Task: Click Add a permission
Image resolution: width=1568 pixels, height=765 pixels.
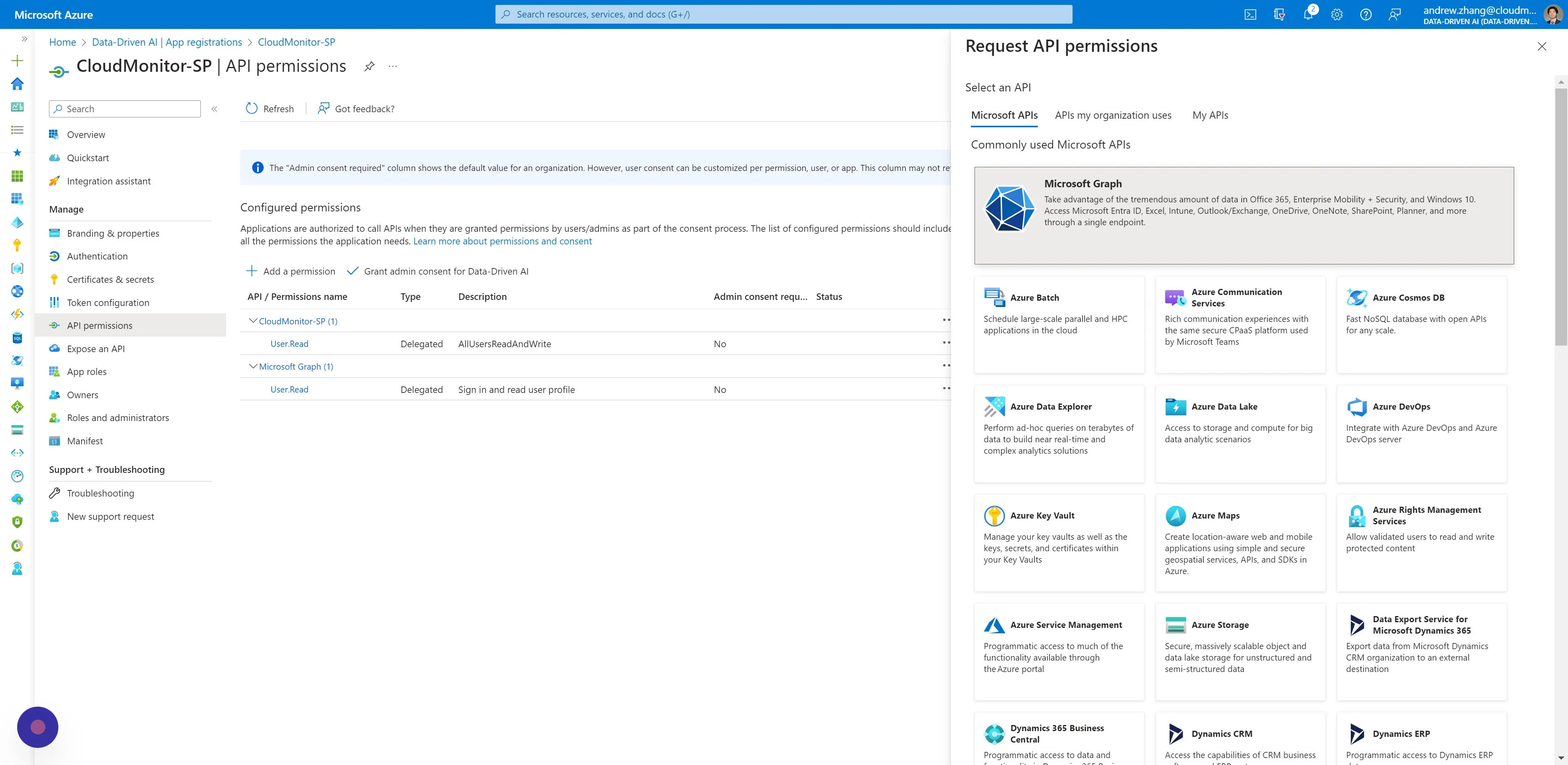Action: pos(290,271)
